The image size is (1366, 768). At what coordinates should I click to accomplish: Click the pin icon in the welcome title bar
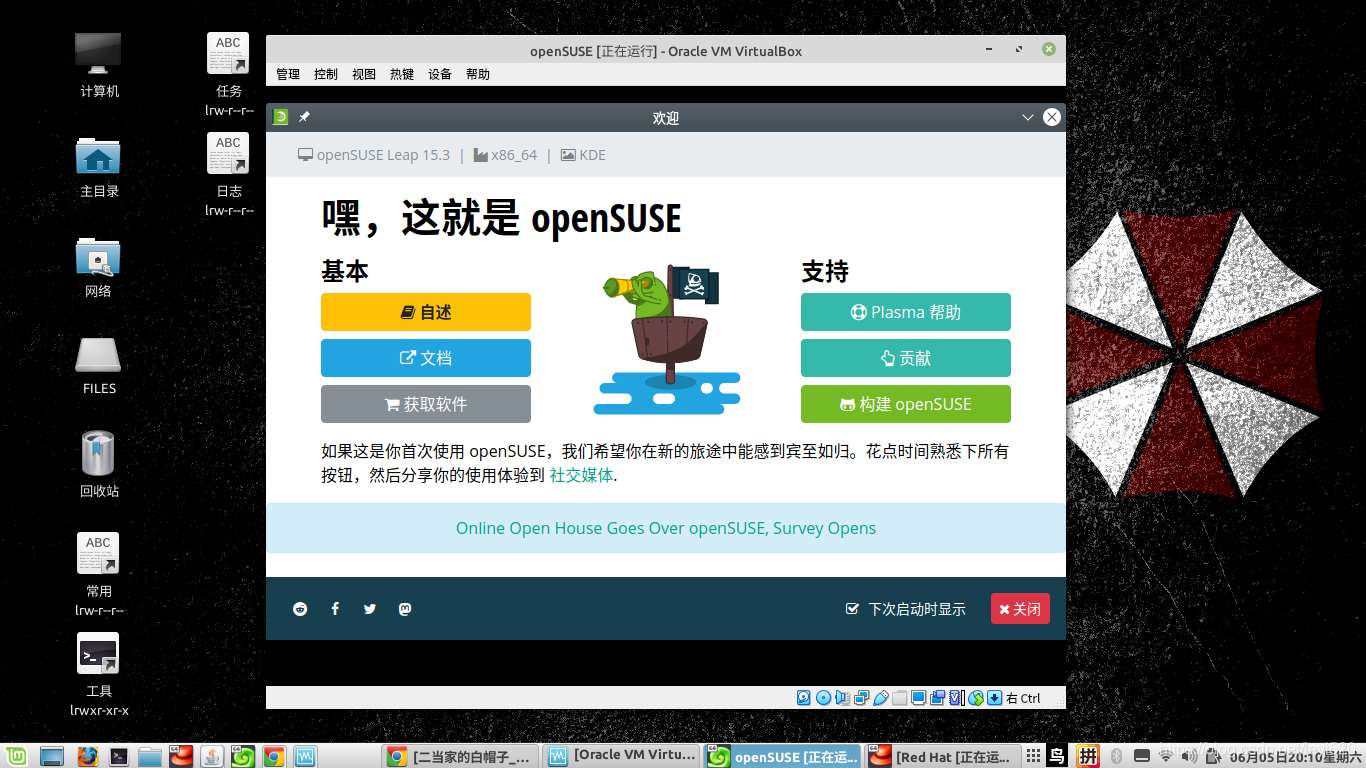(304, 117)
